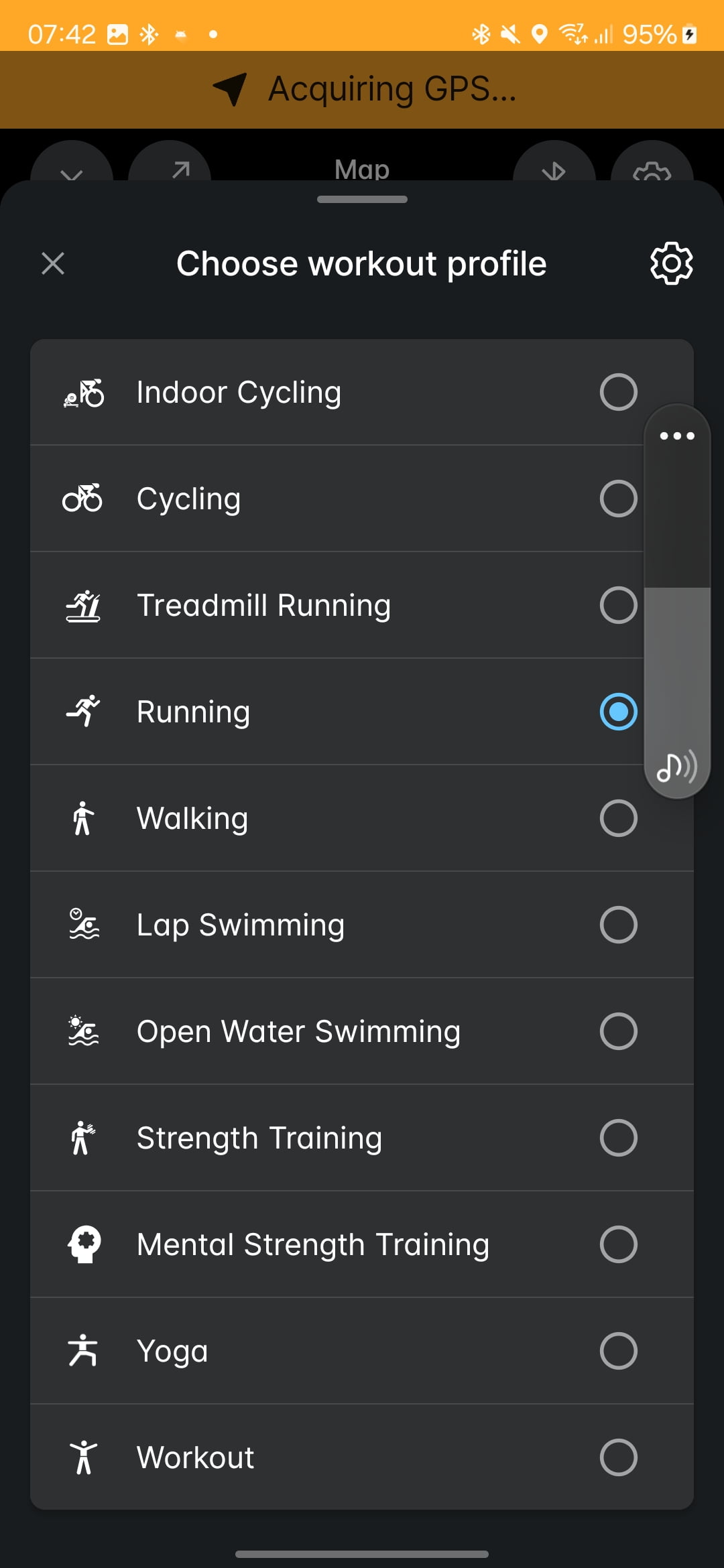Open workout profile settings gear
Viewport: 724px width, 1568px height.
[671, 263]
